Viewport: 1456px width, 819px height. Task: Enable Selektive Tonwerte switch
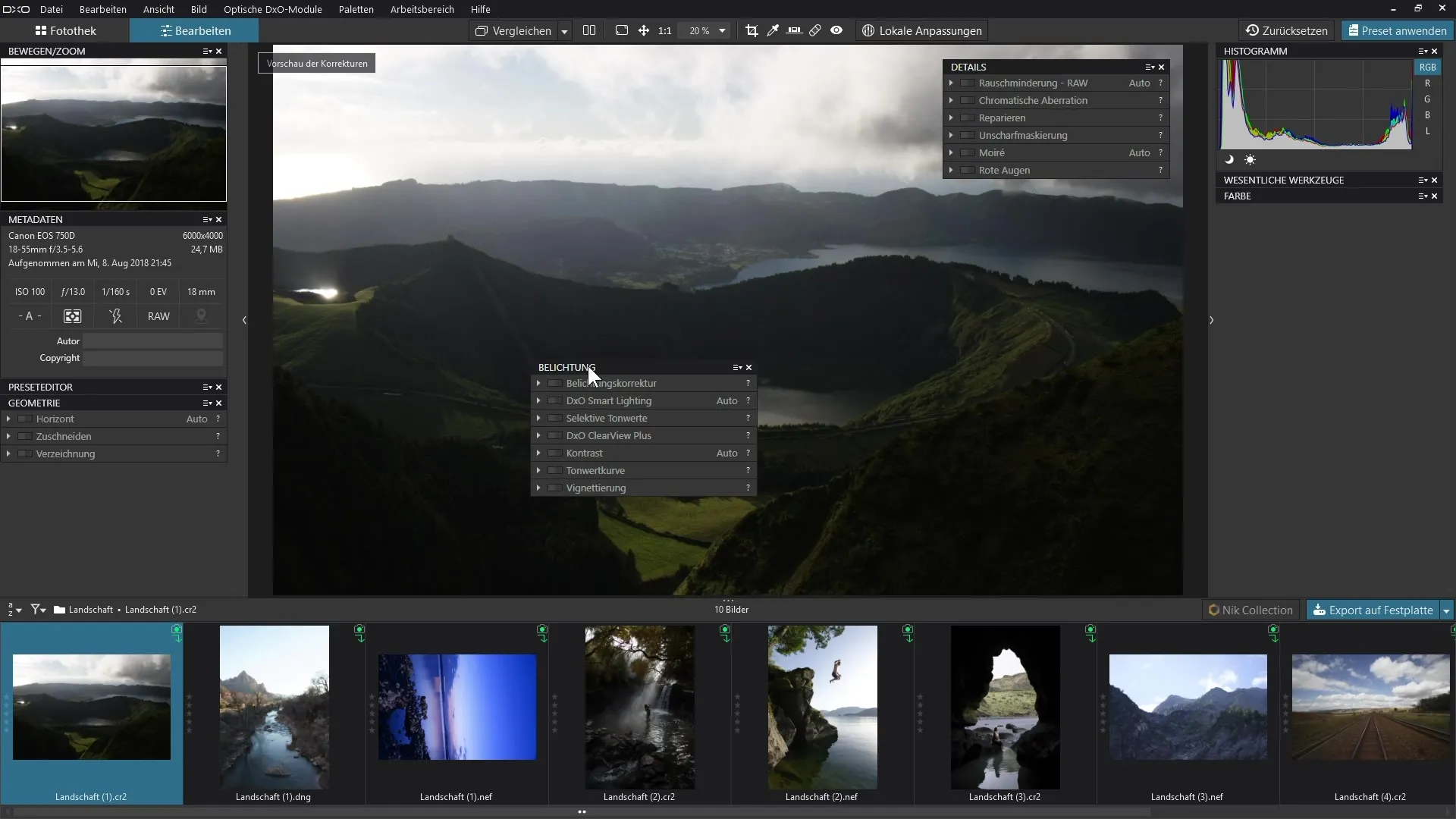coord(555,418)
